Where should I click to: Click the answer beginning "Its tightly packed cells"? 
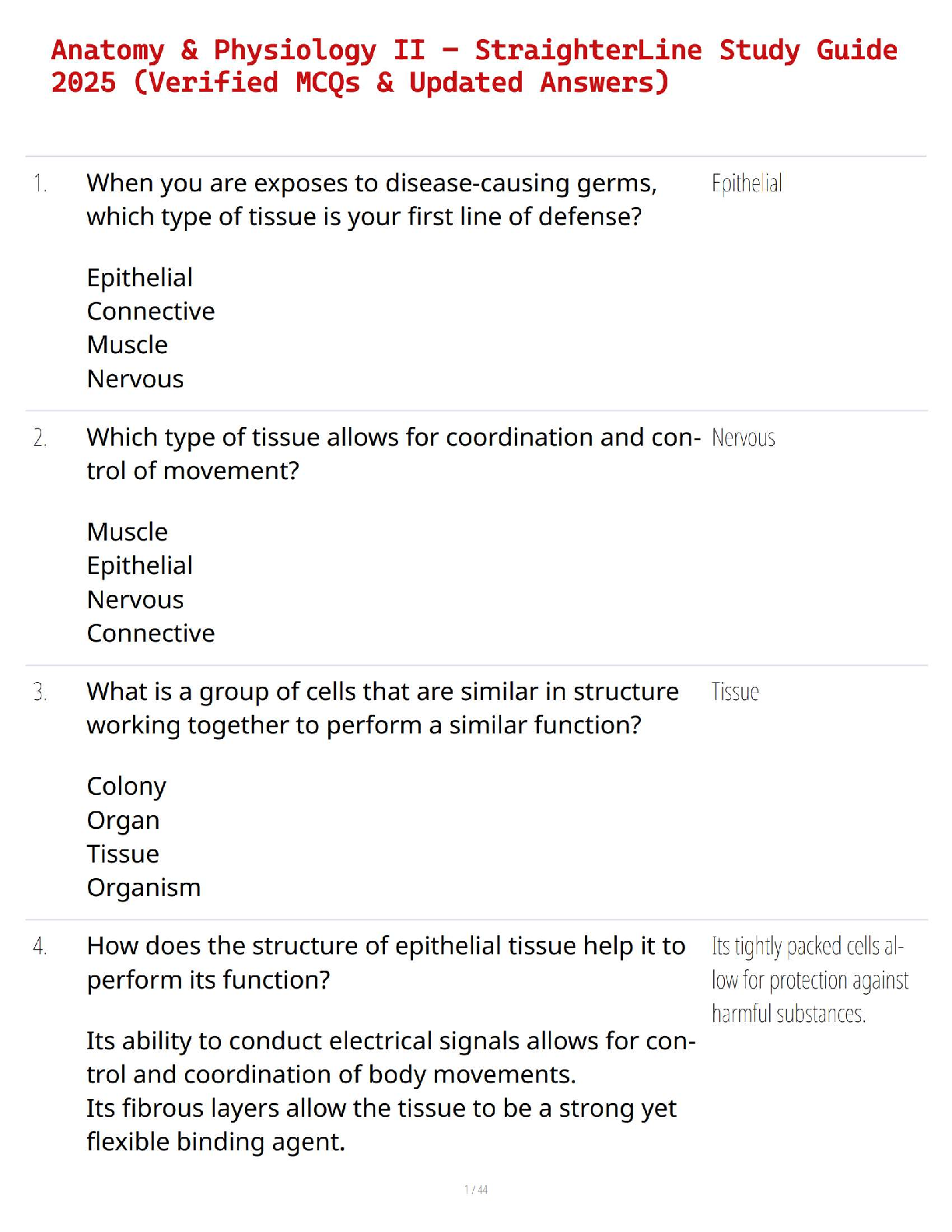[809, 980]
